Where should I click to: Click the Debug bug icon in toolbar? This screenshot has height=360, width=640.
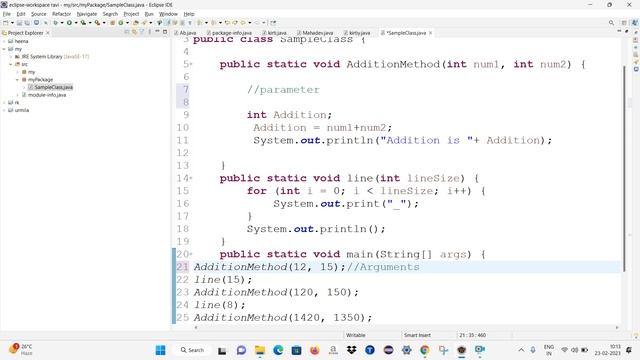tap(56, 23)
